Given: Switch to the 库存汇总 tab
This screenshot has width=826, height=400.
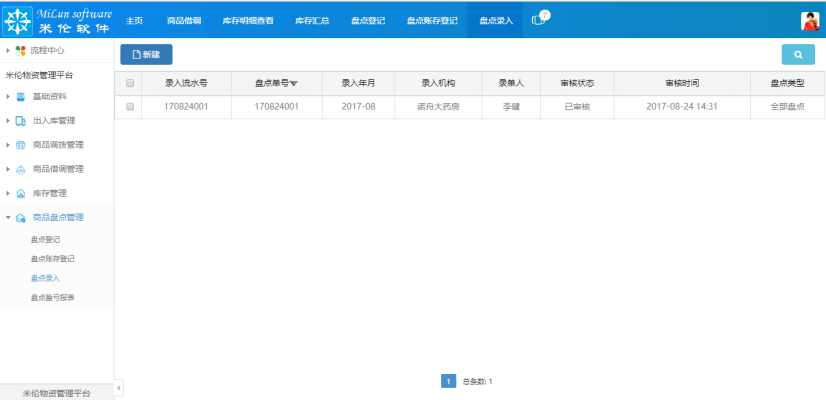Looking at the screenshot, I should (x=312, y=20).
